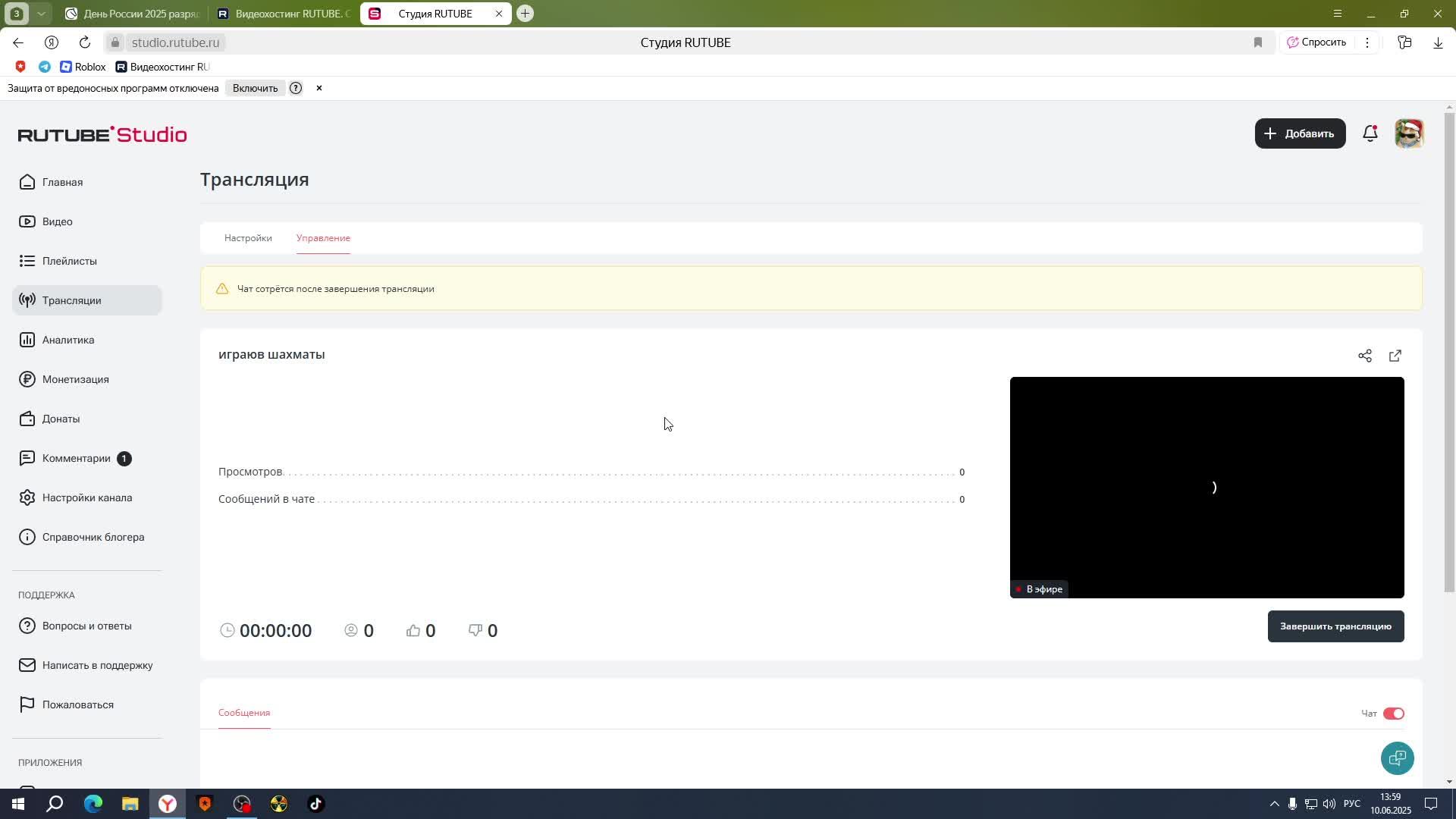Open the notifications bell
The width and height of the screenshot is (1456, 819).
[x=1370, y=133]
